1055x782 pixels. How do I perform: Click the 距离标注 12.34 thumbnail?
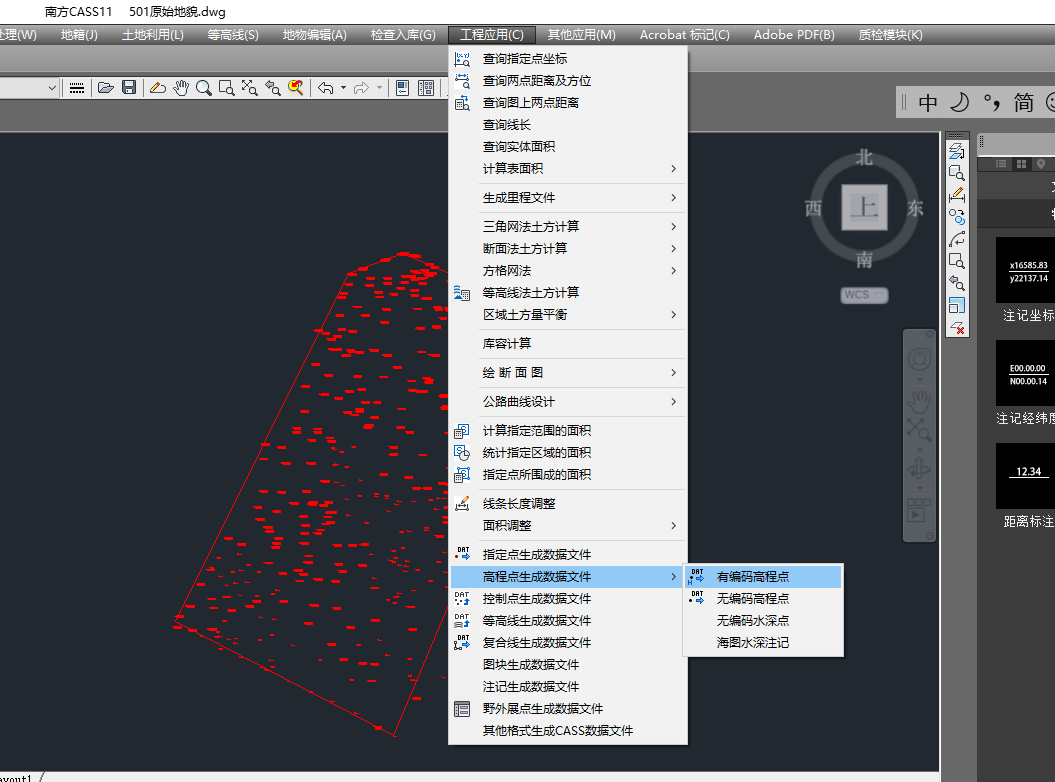tap(1025, 475)
